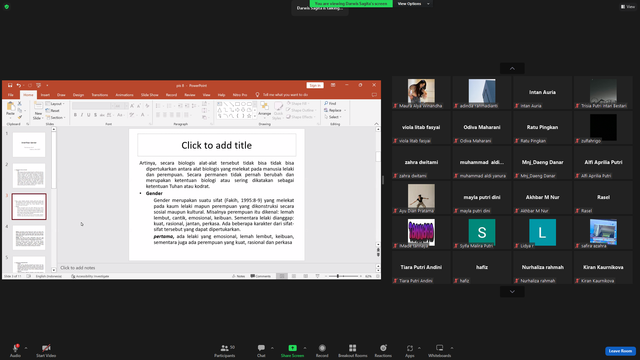This screenshot has width=640, height=360.
Task: Show next participants with down arrow
Action: [x=512, y=291]
